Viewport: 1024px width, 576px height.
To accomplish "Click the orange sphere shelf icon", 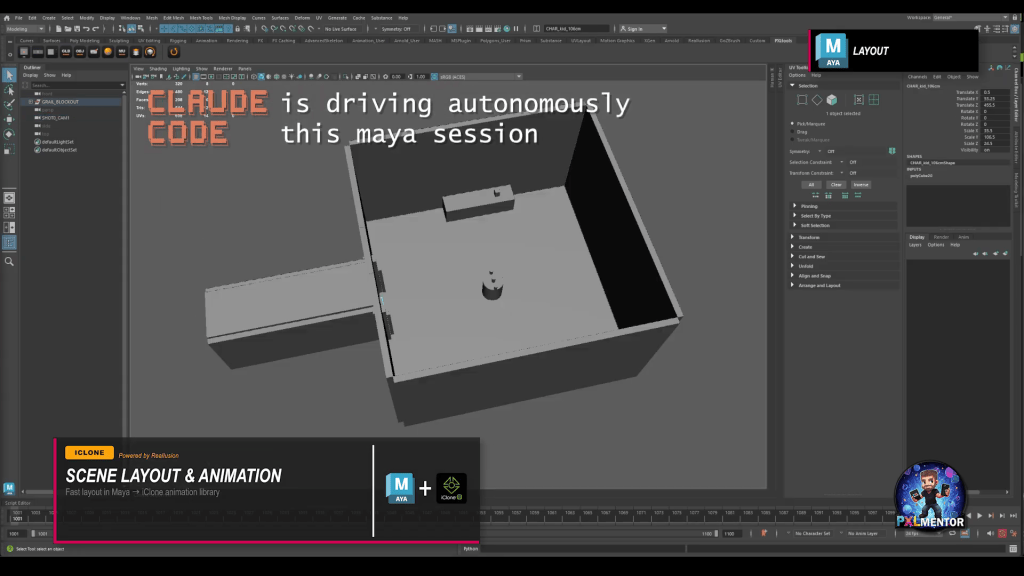I will (108, 52).
